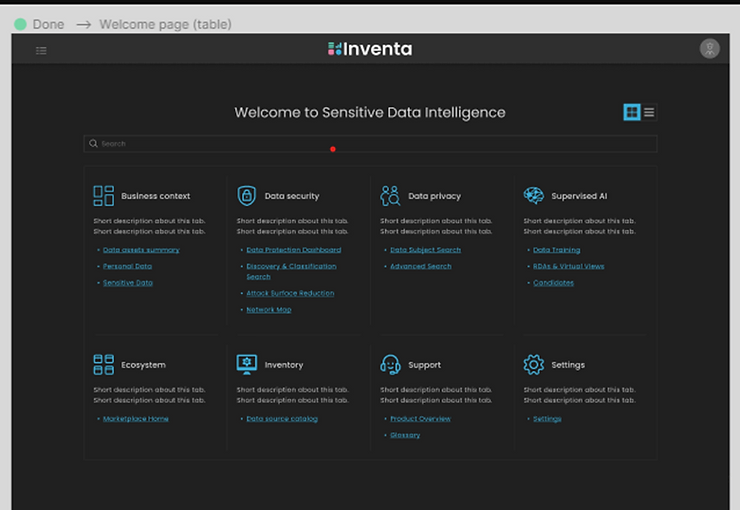Select the Data privacy heading

(435, 196)
